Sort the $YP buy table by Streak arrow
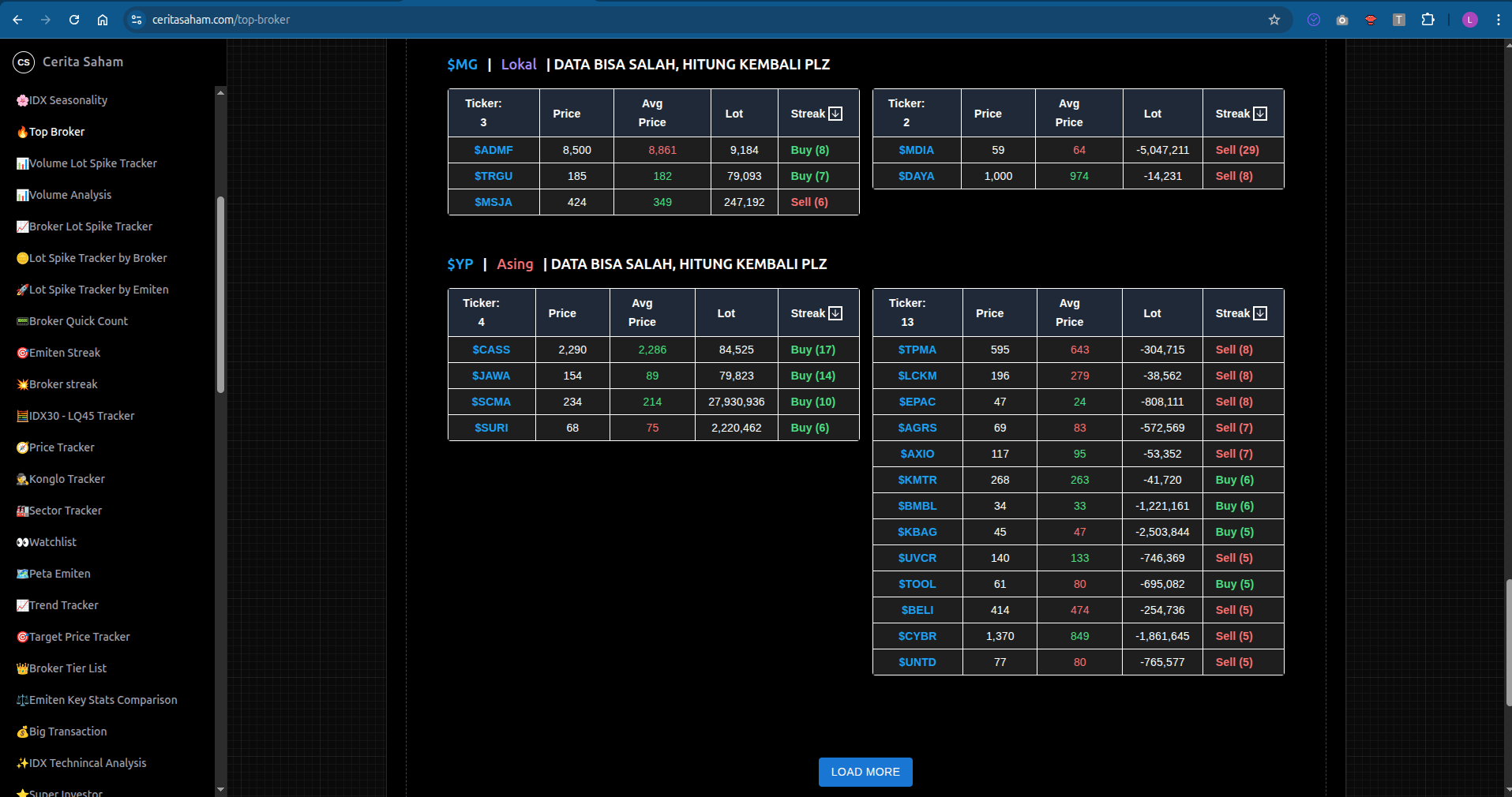The height and width of the screenshot is (797, 1512). pyautogui.click(x=835, y=313)
